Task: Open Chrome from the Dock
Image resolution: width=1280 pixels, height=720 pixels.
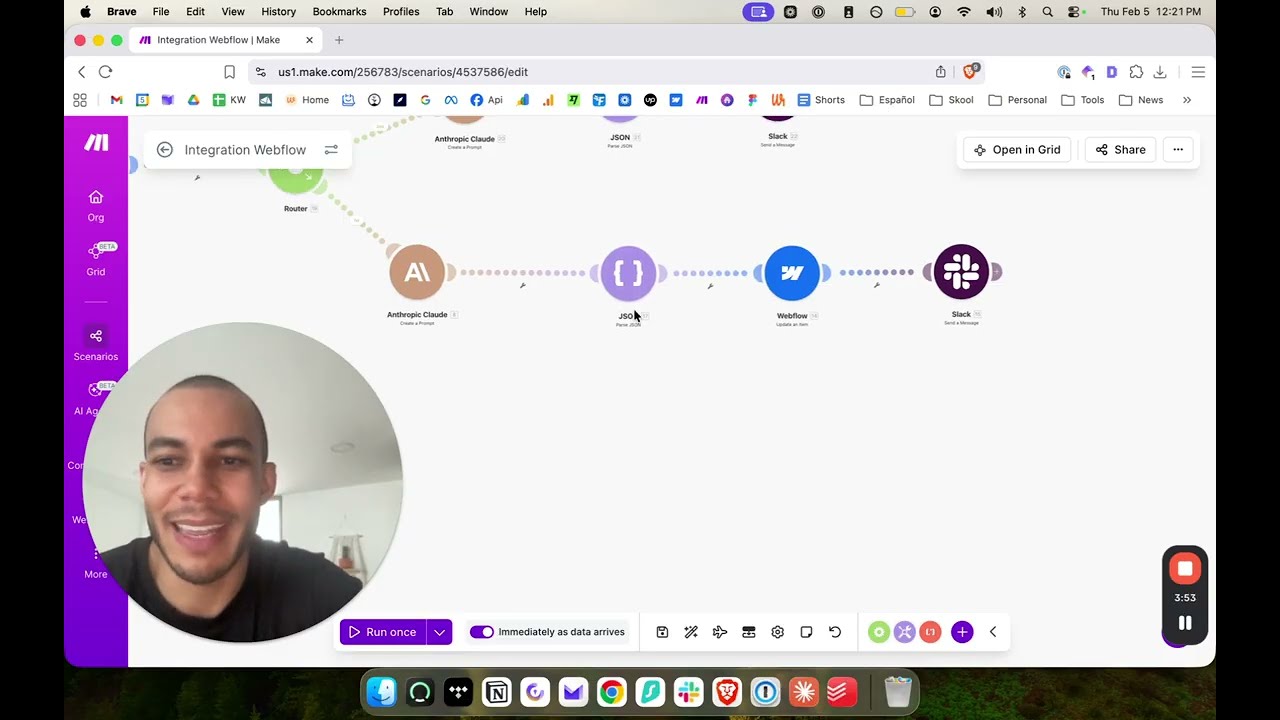Action: (x=611, y=692)
